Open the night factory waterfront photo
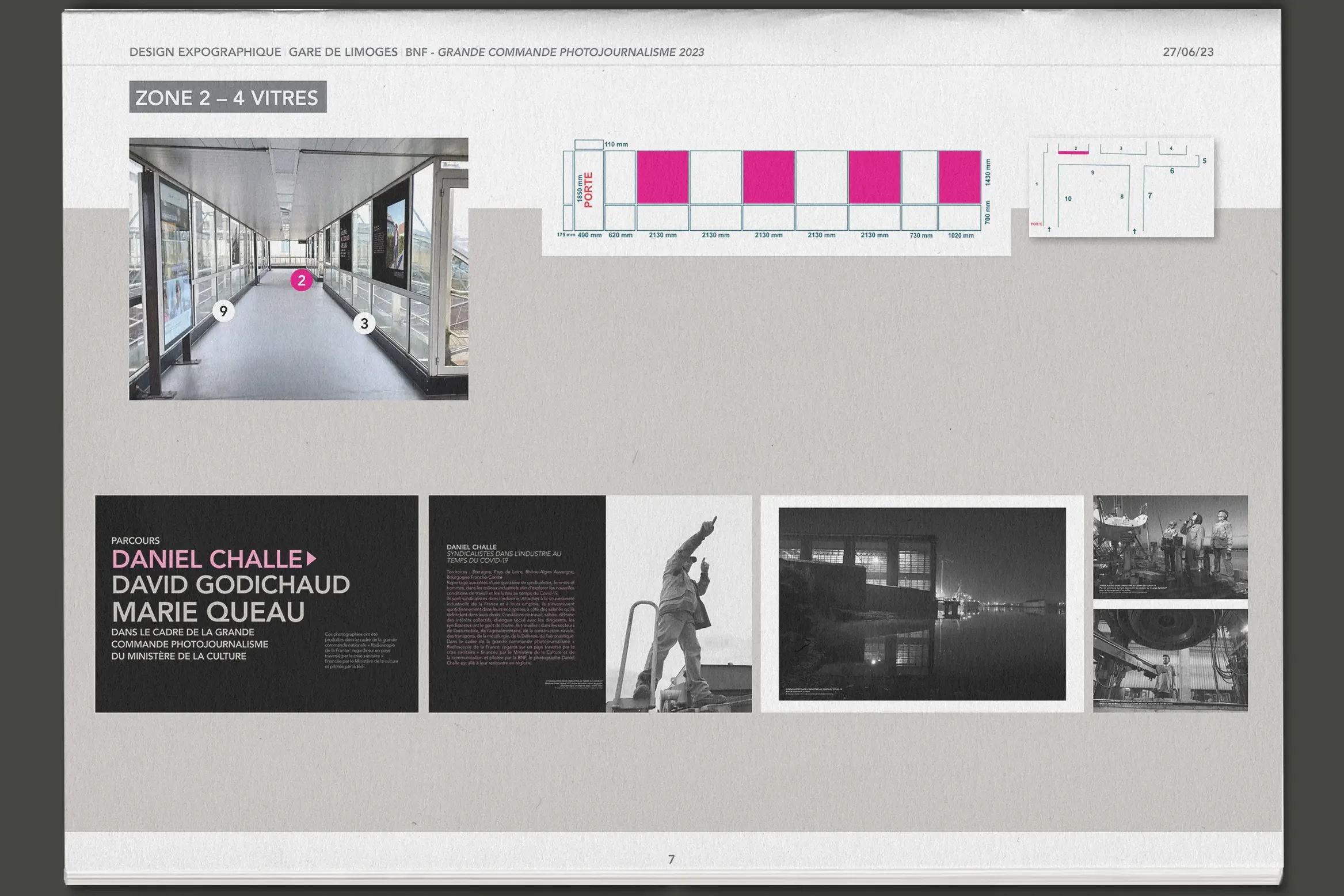The image size is (1344, 896). [922, 604]
